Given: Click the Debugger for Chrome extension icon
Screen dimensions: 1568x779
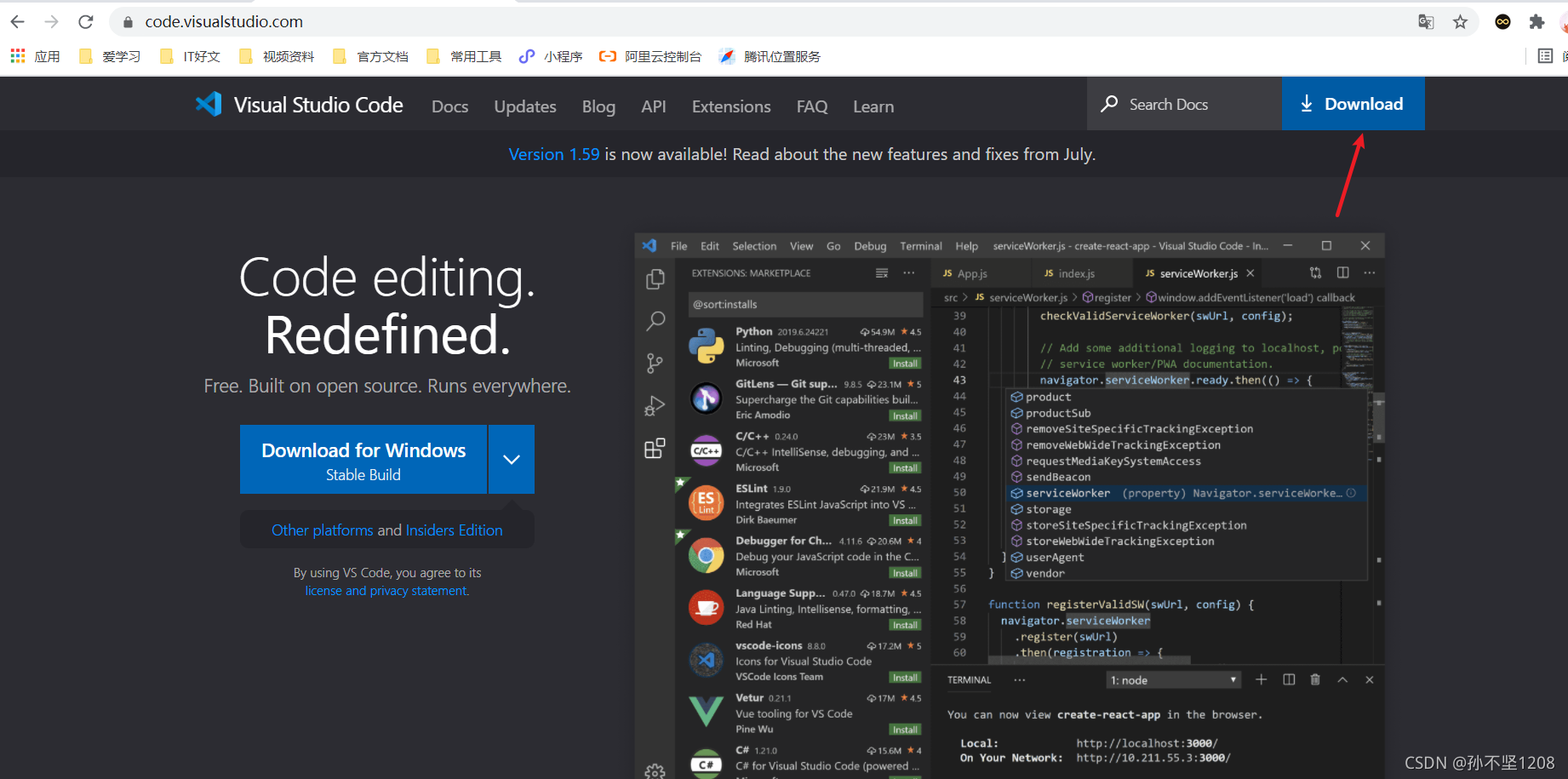Looking at the screenshot, I should click(x=706, y=557).
